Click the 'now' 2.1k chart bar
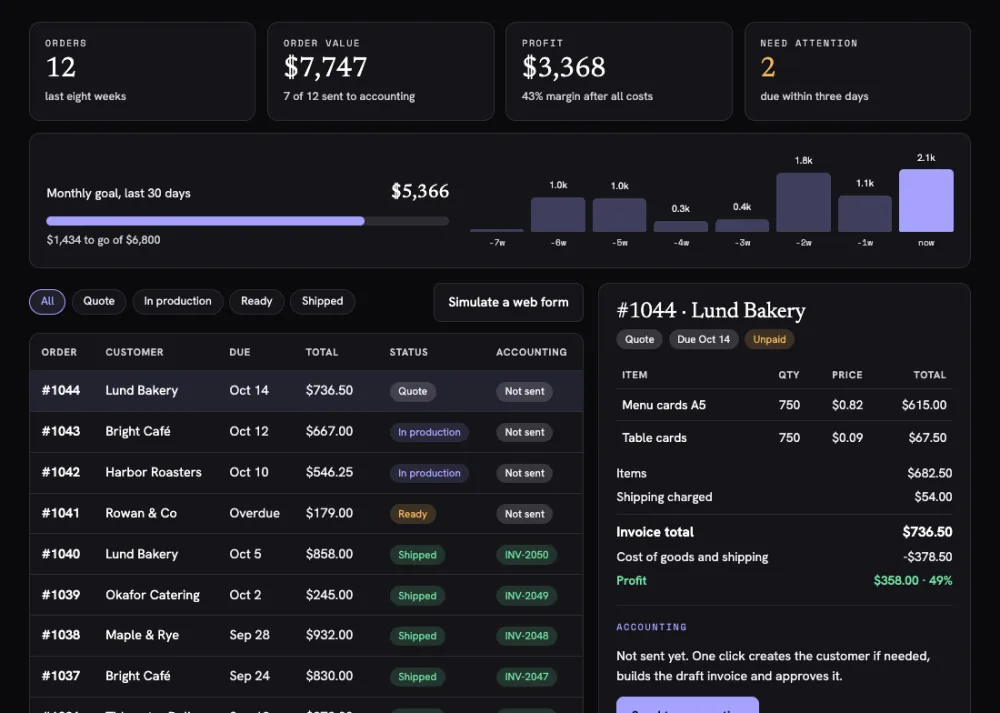1000x713 pixels. pyautogui.click(x=926, y=200)
